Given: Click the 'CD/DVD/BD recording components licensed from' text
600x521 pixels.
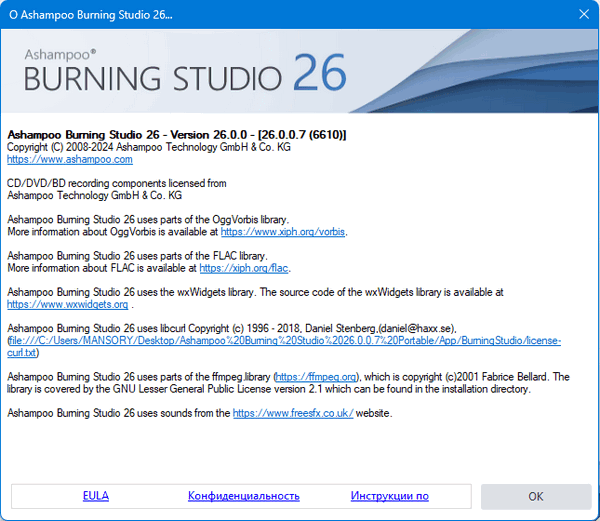Looking at the screenshot, I should tap(117, 184).
